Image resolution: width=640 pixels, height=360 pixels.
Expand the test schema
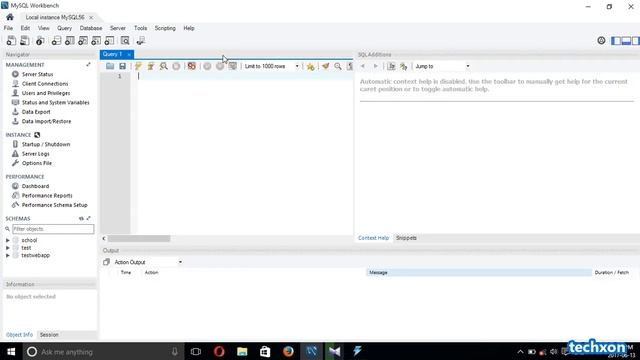click(x=8, y=248)
